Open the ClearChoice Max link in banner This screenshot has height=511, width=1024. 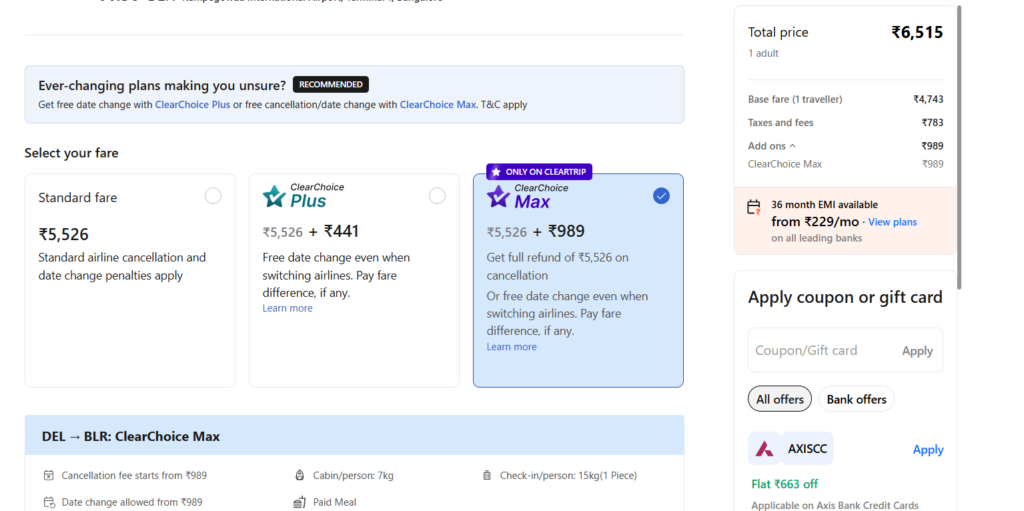[x=438, y=105]
